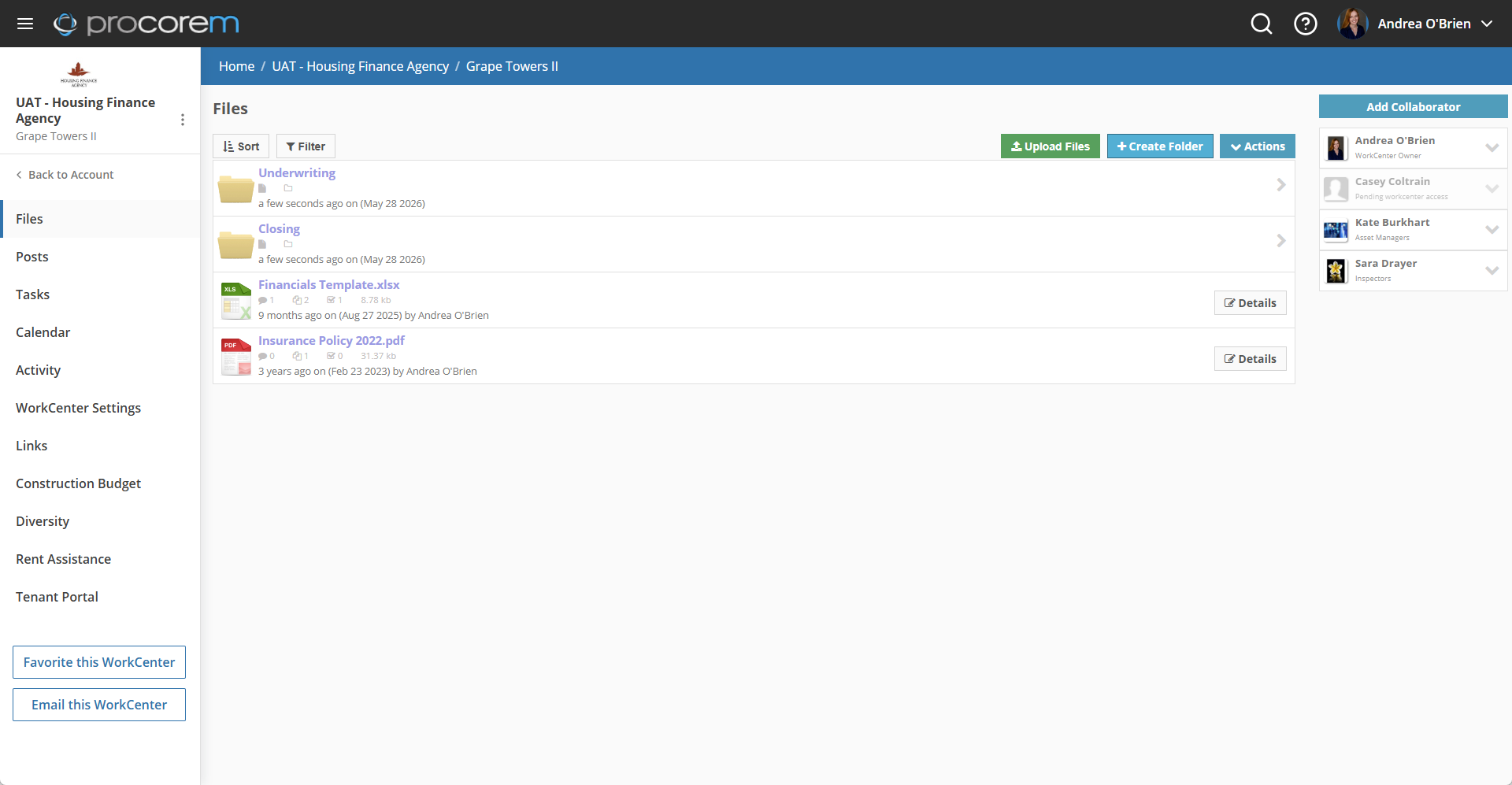Go to Home breadcrumb
Viewport: 1512px width, 785px height.
[x=236, y=66]
